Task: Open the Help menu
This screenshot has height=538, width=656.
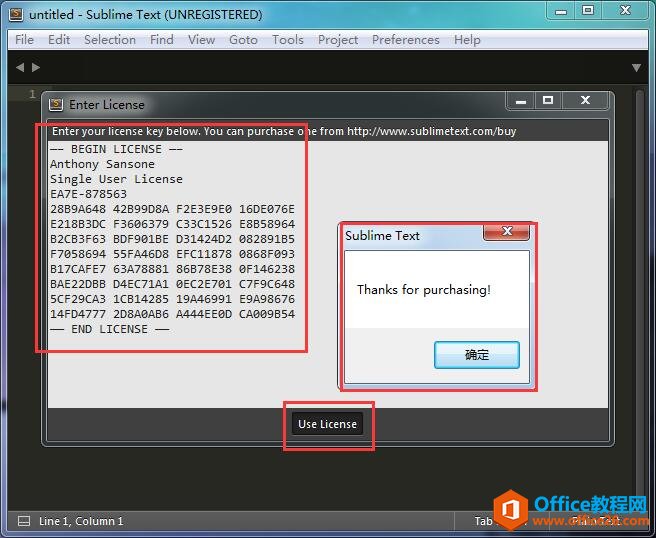Action: pos(467,40)
